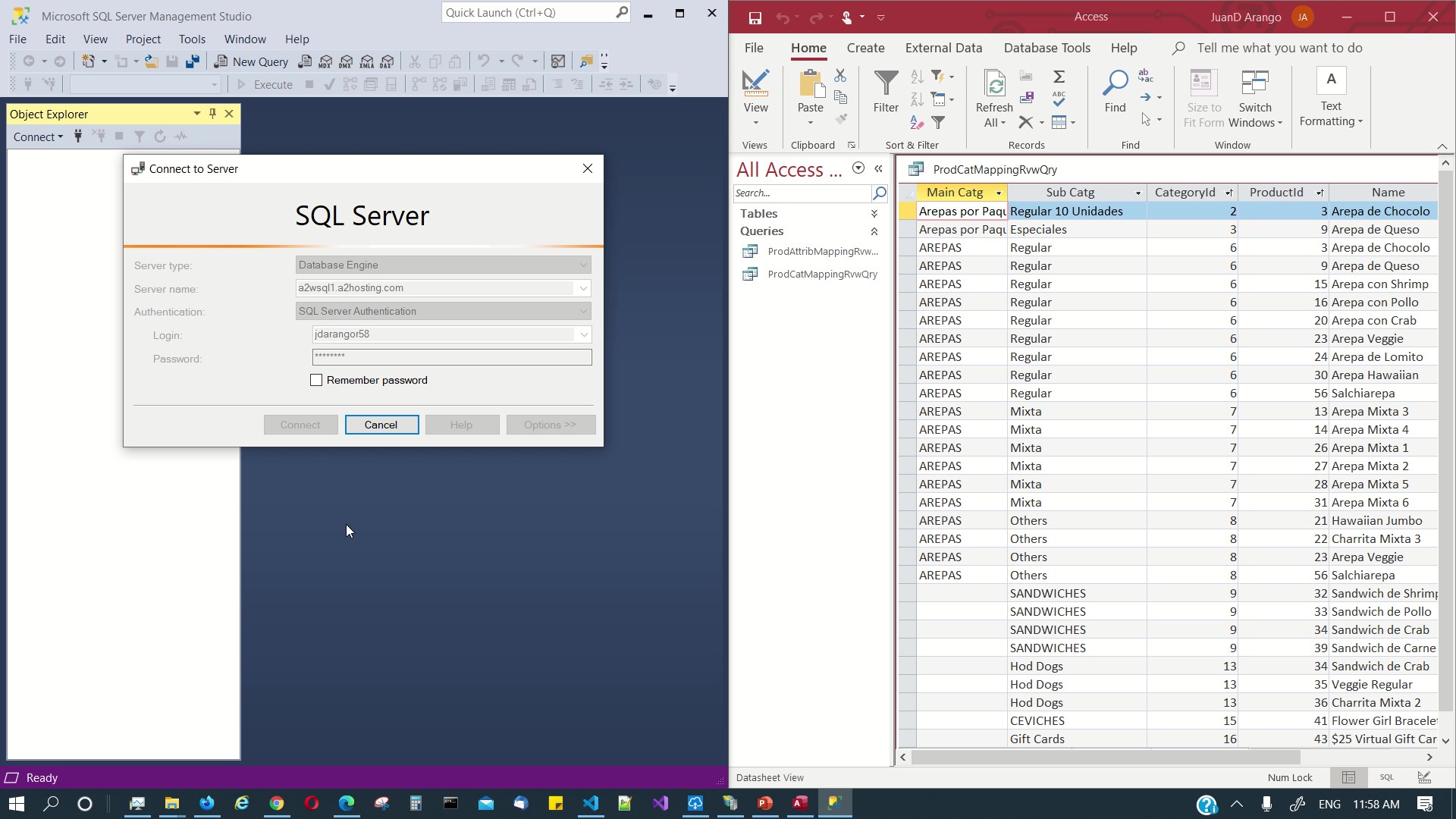1456x819 pixels.
Task: Click the Find magnifier in Access ribbon
Action: (1115, 92)
